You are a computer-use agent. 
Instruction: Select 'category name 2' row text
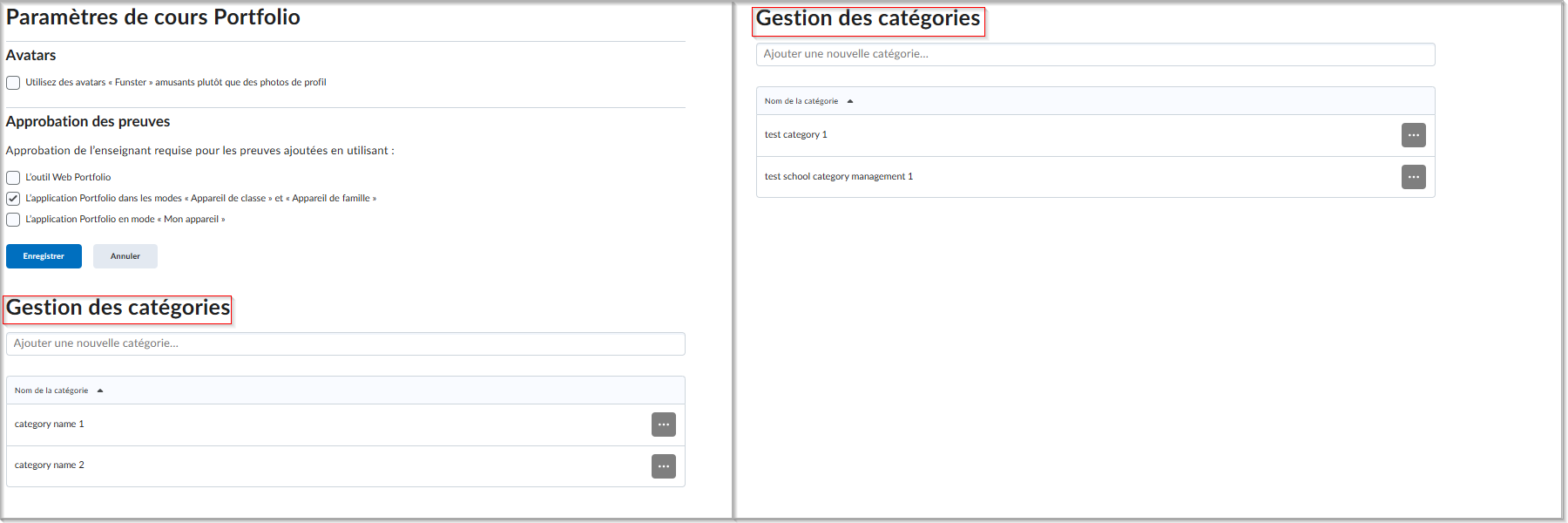[x=50, y=465]
